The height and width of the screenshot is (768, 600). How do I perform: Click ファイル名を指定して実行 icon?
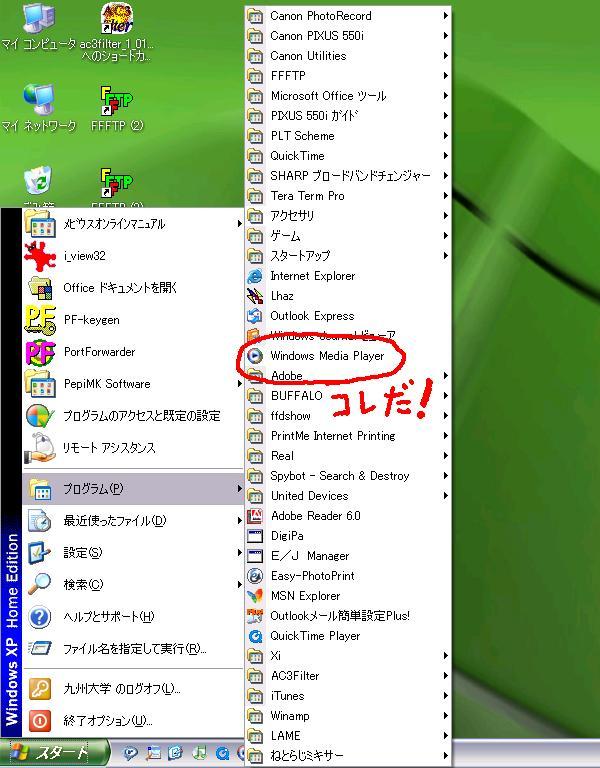tap(40, 648)
